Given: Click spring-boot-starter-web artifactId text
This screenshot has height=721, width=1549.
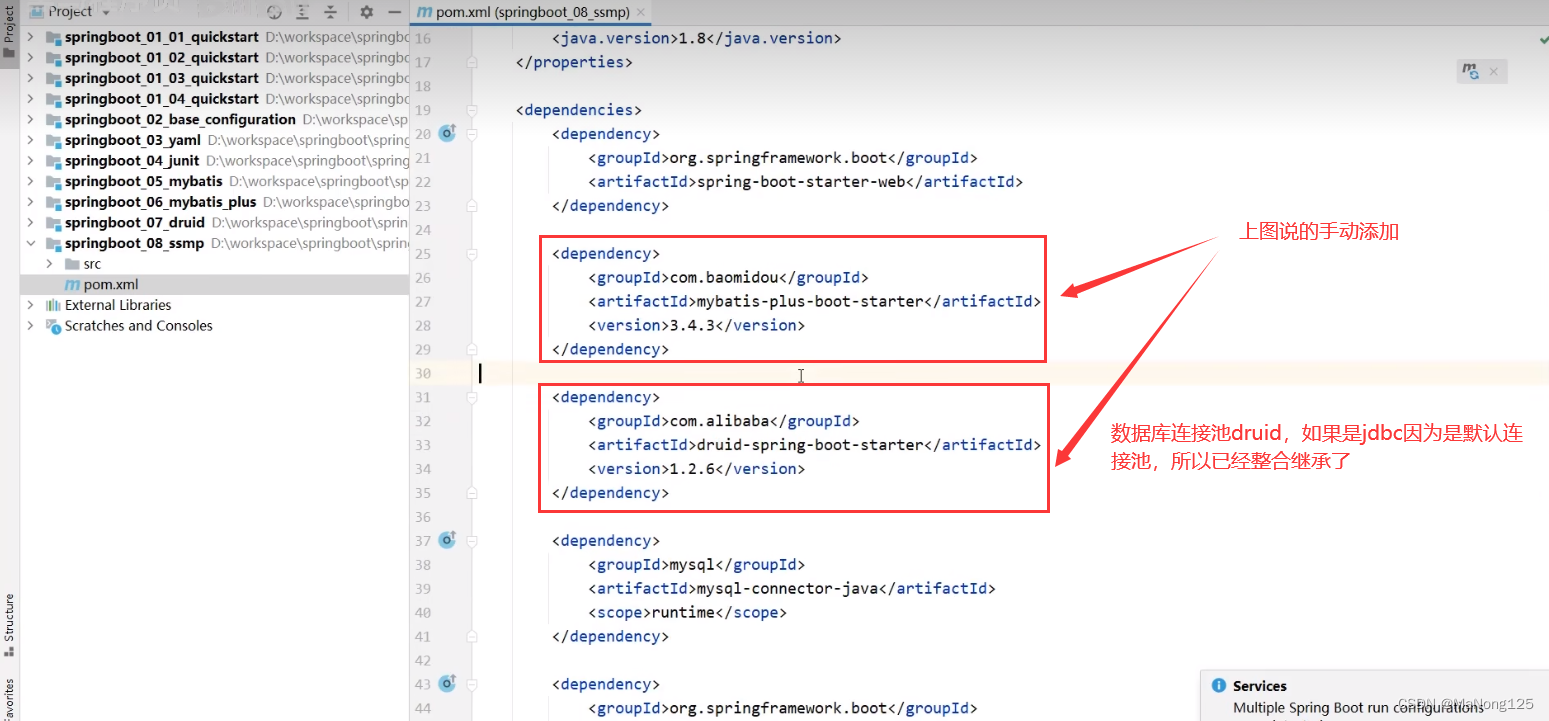Looking at the screenshot, I should pyautogui.click(x=801, y=182).
